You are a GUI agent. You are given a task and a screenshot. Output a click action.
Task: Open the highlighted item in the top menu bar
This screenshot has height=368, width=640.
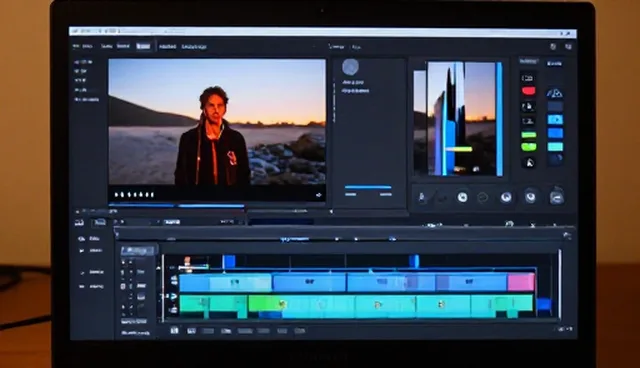(x=143, y=47)
